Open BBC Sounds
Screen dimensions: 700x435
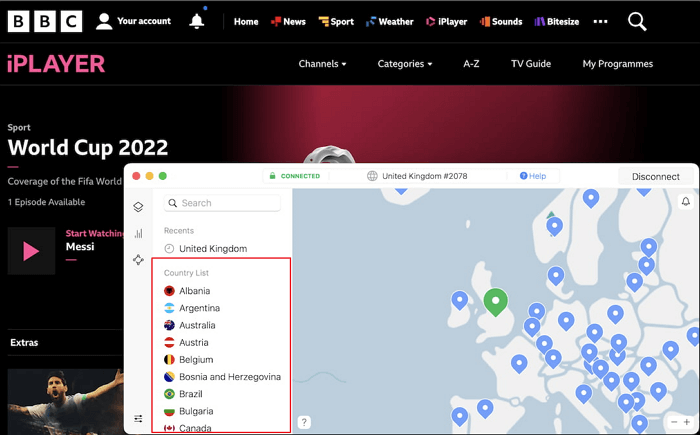point(501,21)
